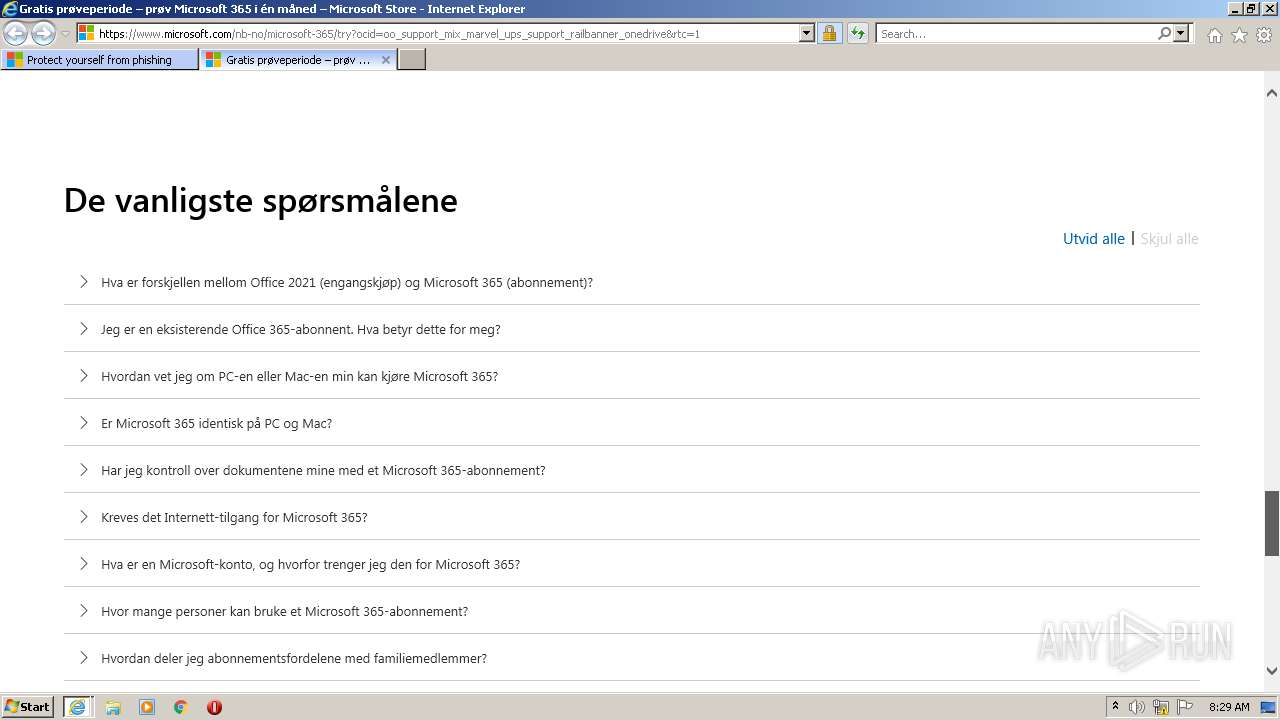The image size is (1280, 720).
Task: Open the file explorer taskbar icon
Action: (113, 707)
